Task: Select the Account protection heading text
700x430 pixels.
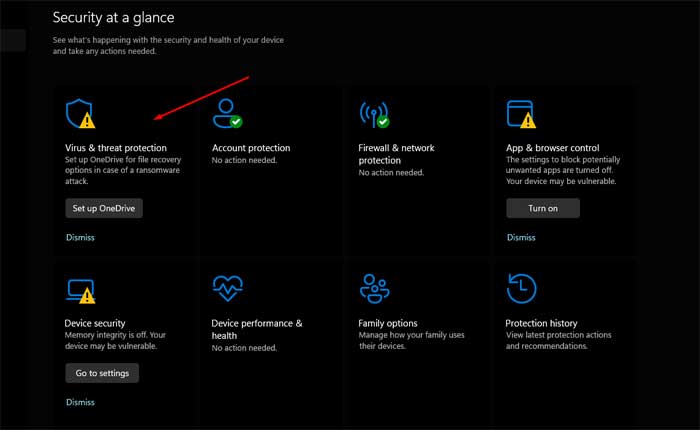Action: tap(251, 148)
